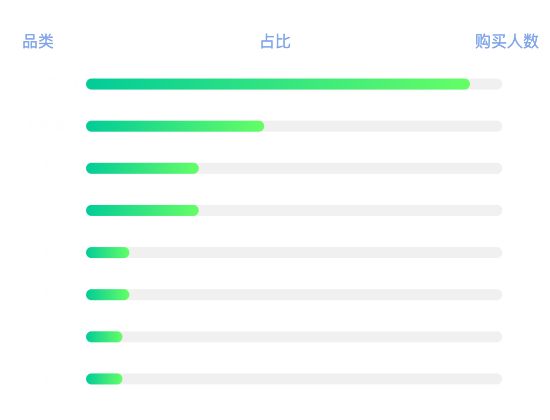
Task: Click the 品类 column header
Action: pyautogui.click(x=38, y=41)
